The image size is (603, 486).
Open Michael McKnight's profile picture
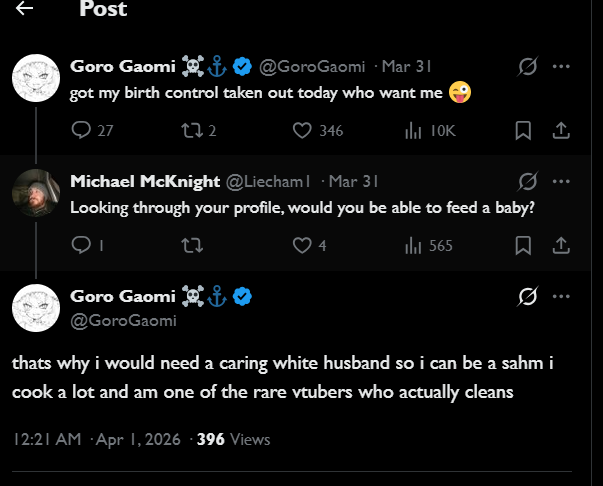coord(36,191)
